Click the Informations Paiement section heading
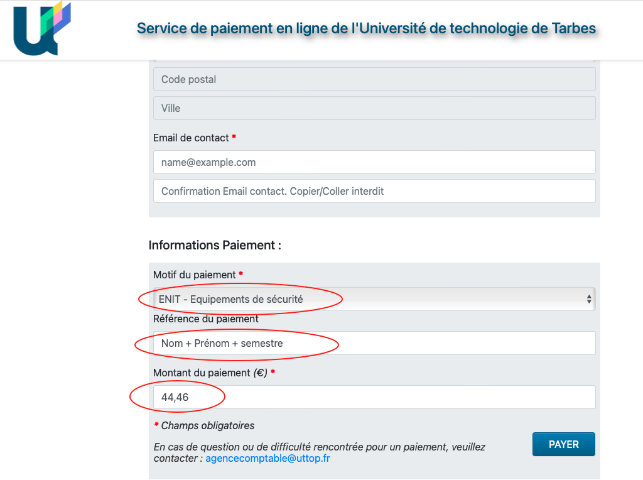 click(x=215, y=245)
